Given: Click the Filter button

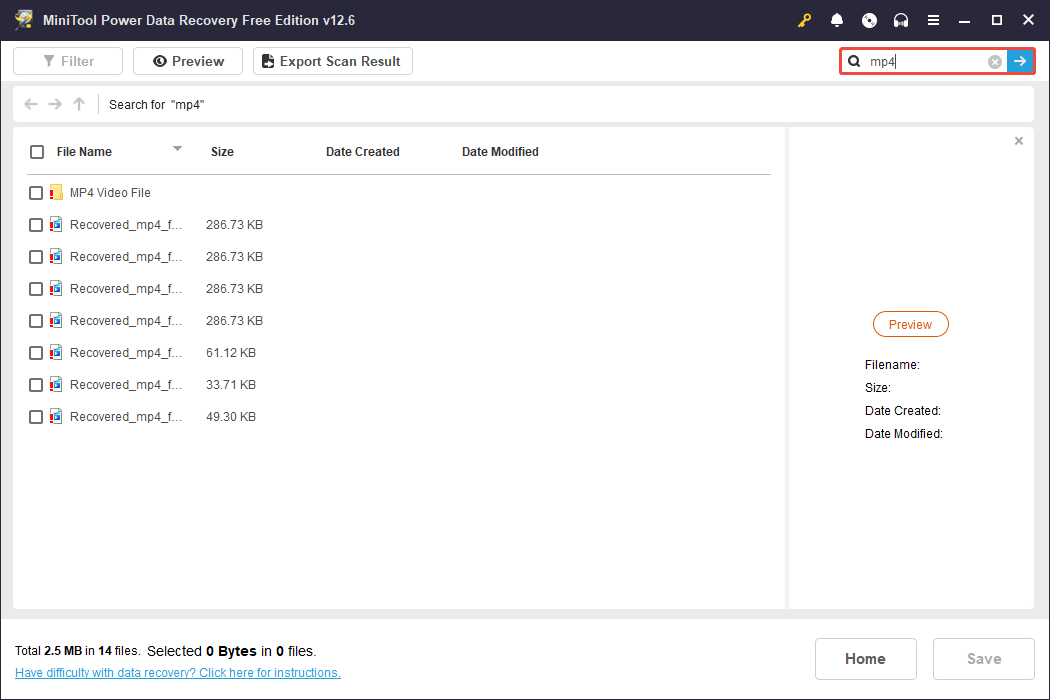Looking at the screenshot, I should [x=68, y=61].
